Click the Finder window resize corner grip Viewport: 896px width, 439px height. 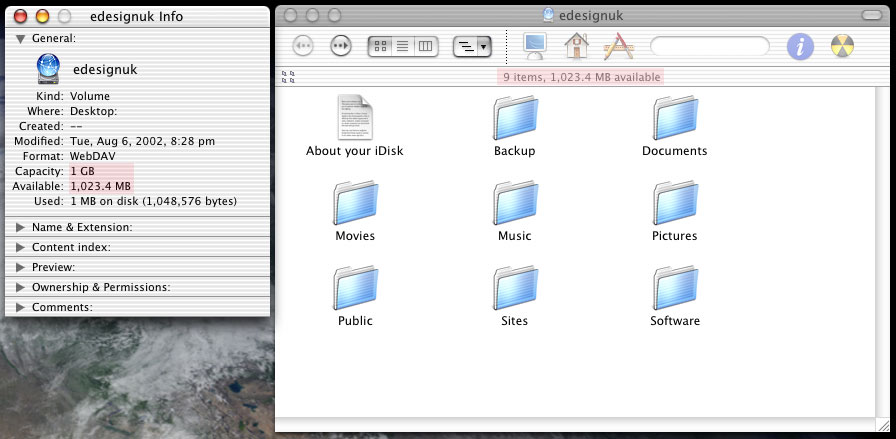pyautogui.click(x=882, y=425)
